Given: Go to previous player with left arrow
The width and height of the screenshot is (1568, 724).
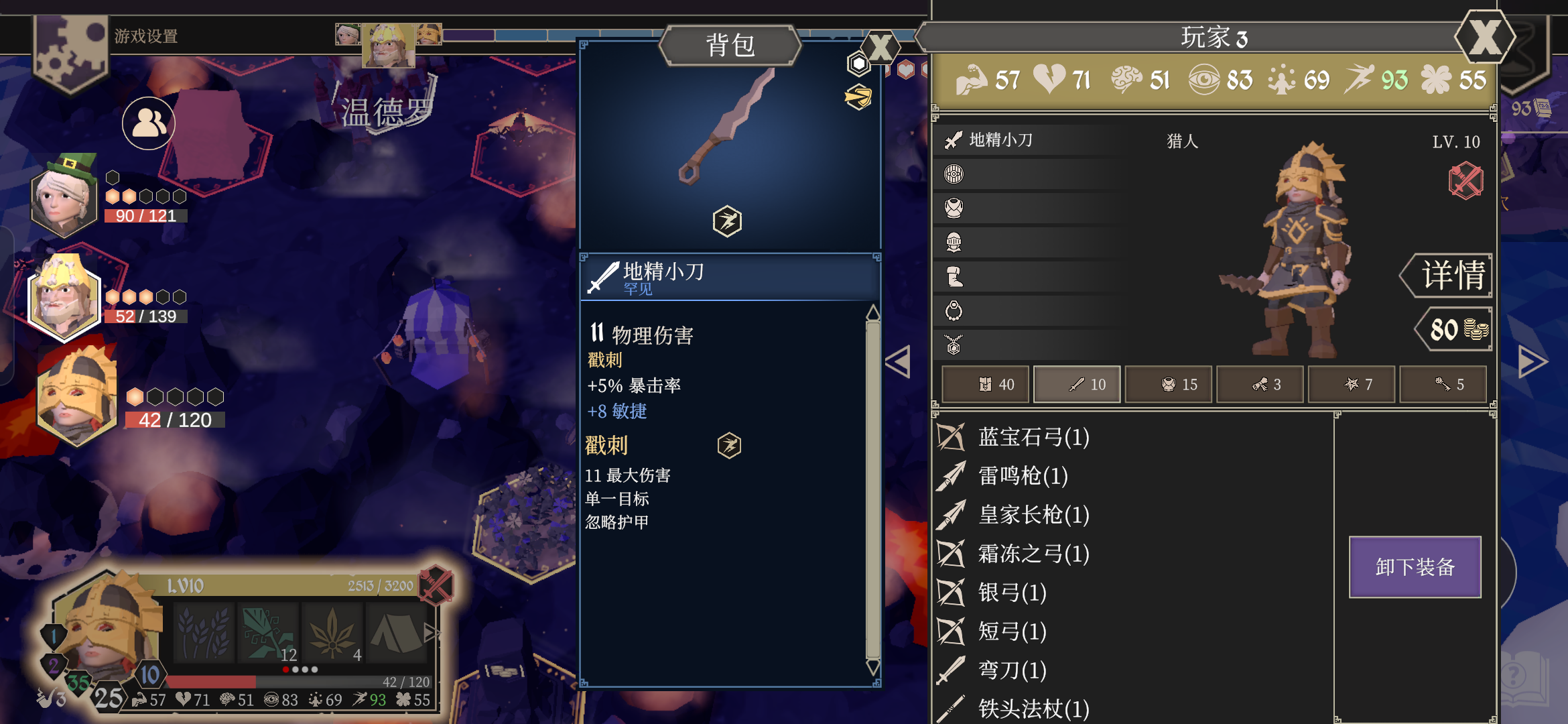Looking at the screenshot, I should 898,362.
